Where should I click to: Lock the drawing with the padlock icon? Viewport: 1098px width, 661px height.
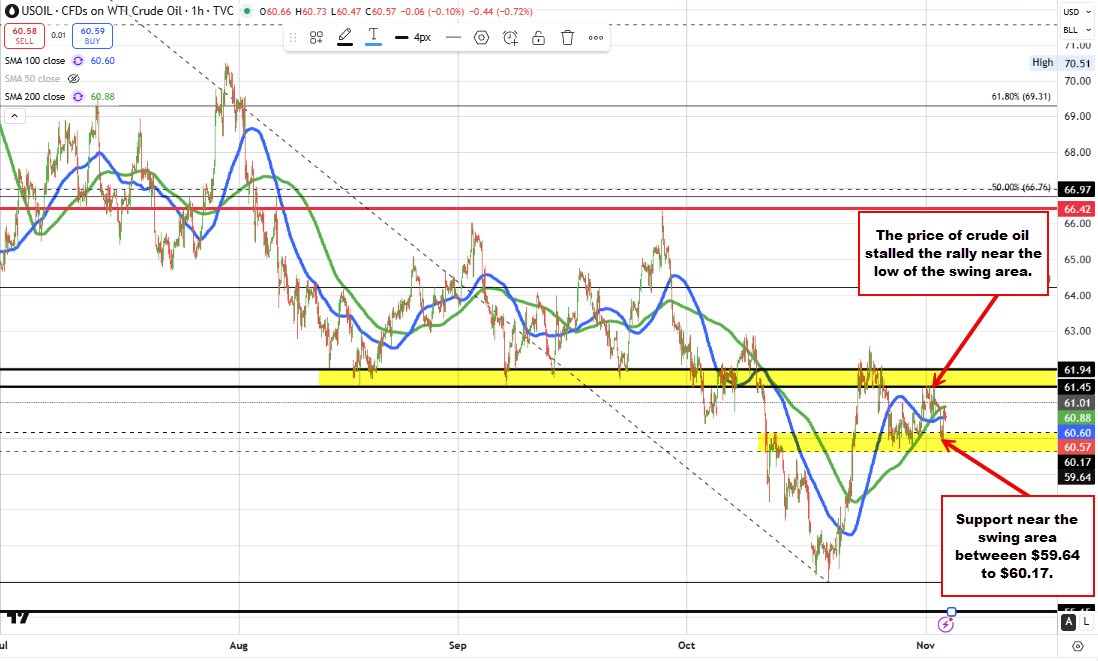[539, 37]
